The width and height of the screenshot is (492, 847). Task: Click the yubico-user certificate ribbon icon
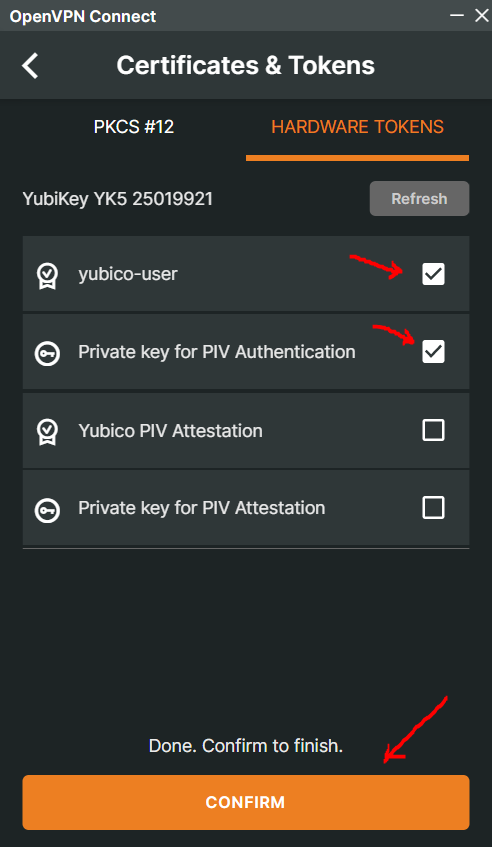pos(48,275)
